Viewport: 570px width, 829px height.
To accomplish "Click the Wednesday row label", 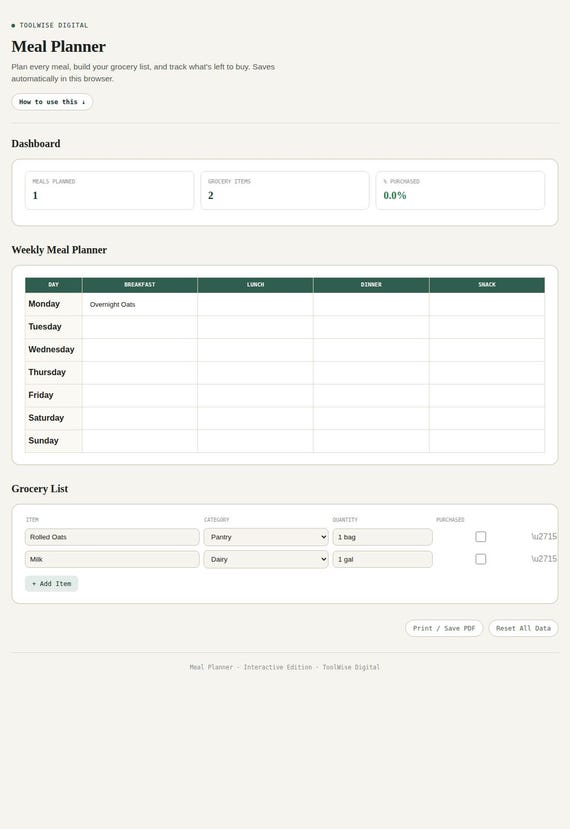I will (51, 349).
